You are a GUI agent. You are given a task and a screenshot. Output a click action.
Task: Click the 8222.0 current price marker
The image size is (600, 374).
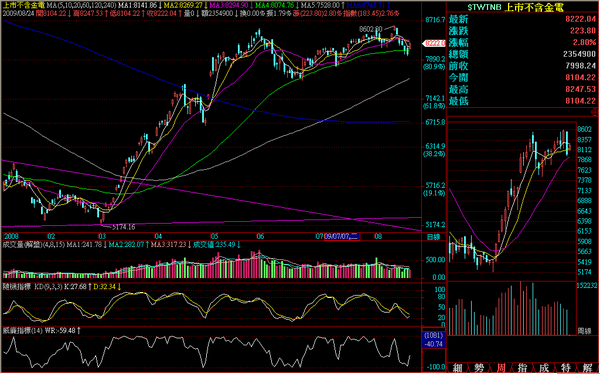[x=434, y=43]
